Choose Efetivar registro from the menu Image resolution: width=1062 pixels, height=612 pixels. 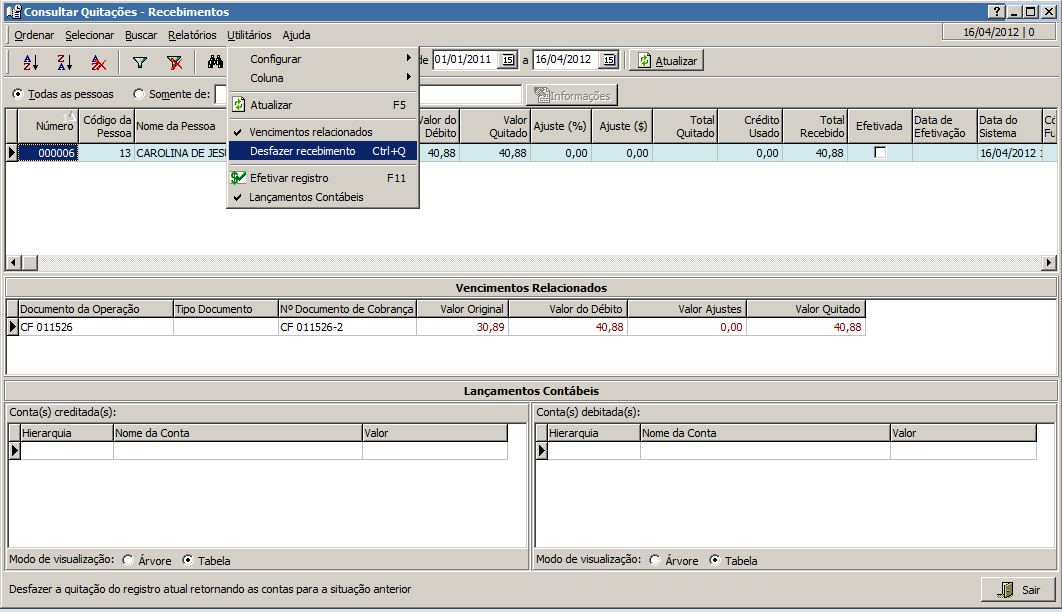click(323, 178)
